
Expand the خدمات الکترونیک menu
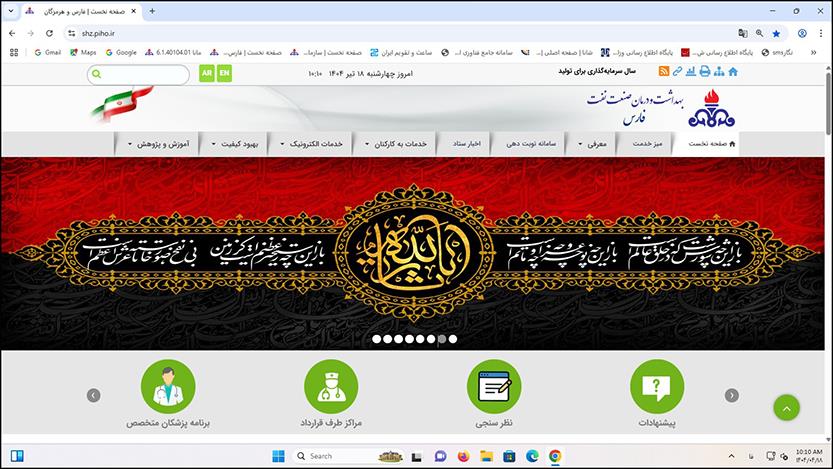311,143
